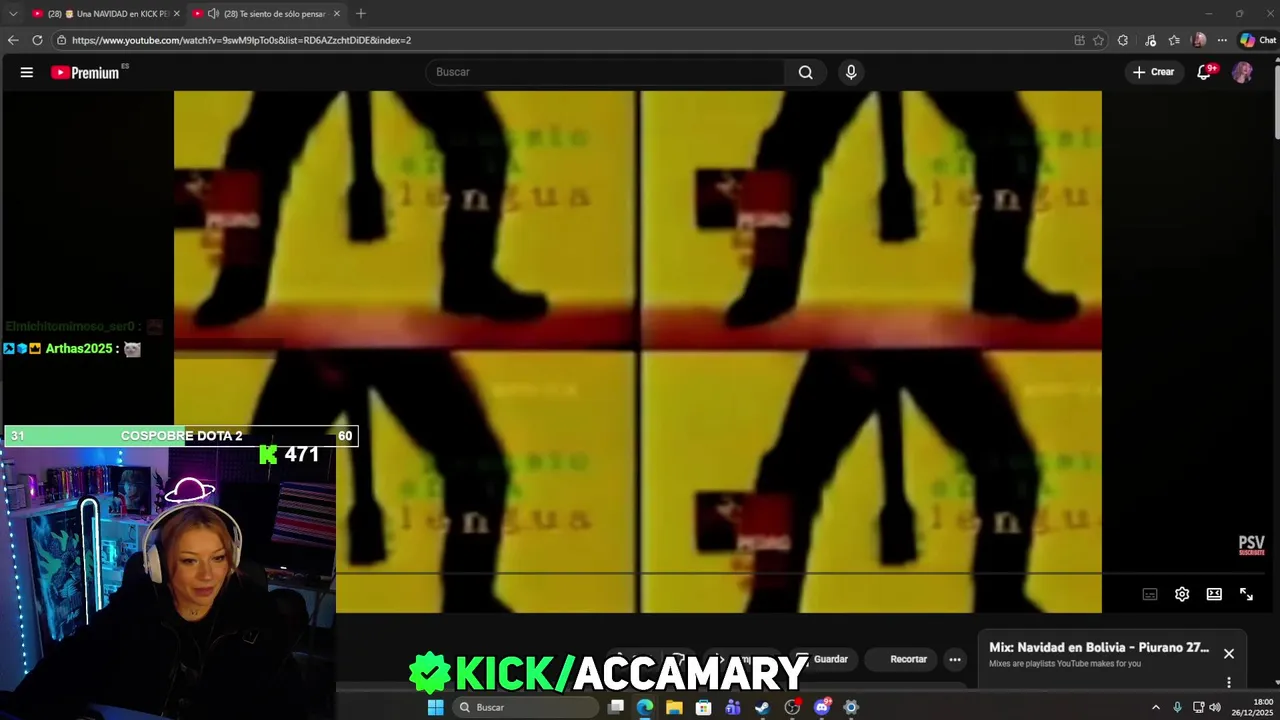This screenshot has height=720, width=1280.
Task: Open Settings gear app on taskbar
Action: pyautogui.click(x=851, y=707)
